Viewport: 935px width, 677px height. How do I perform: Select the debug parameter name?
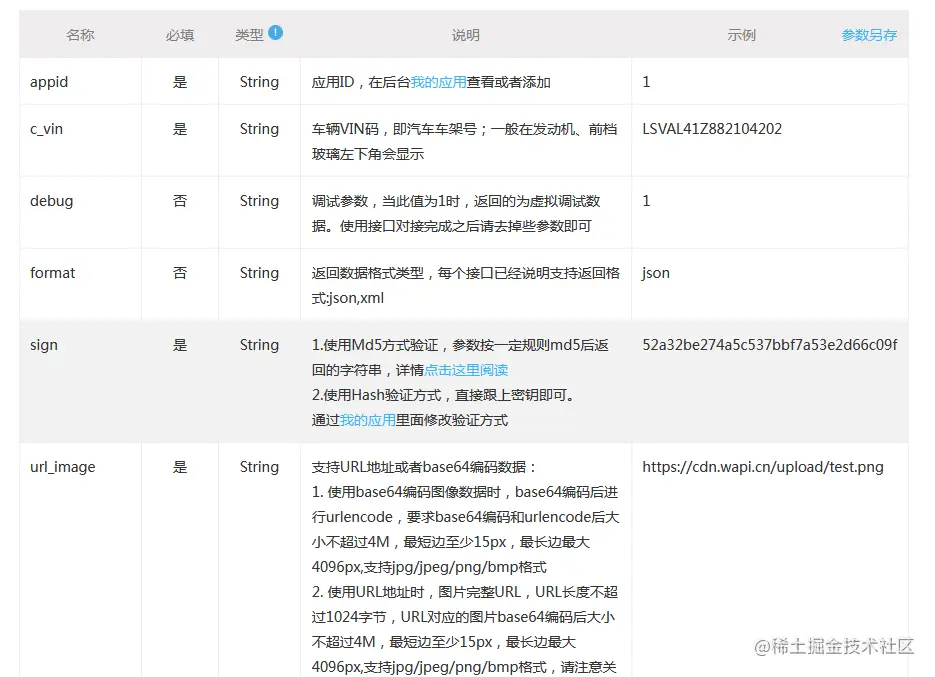point(52,202)
